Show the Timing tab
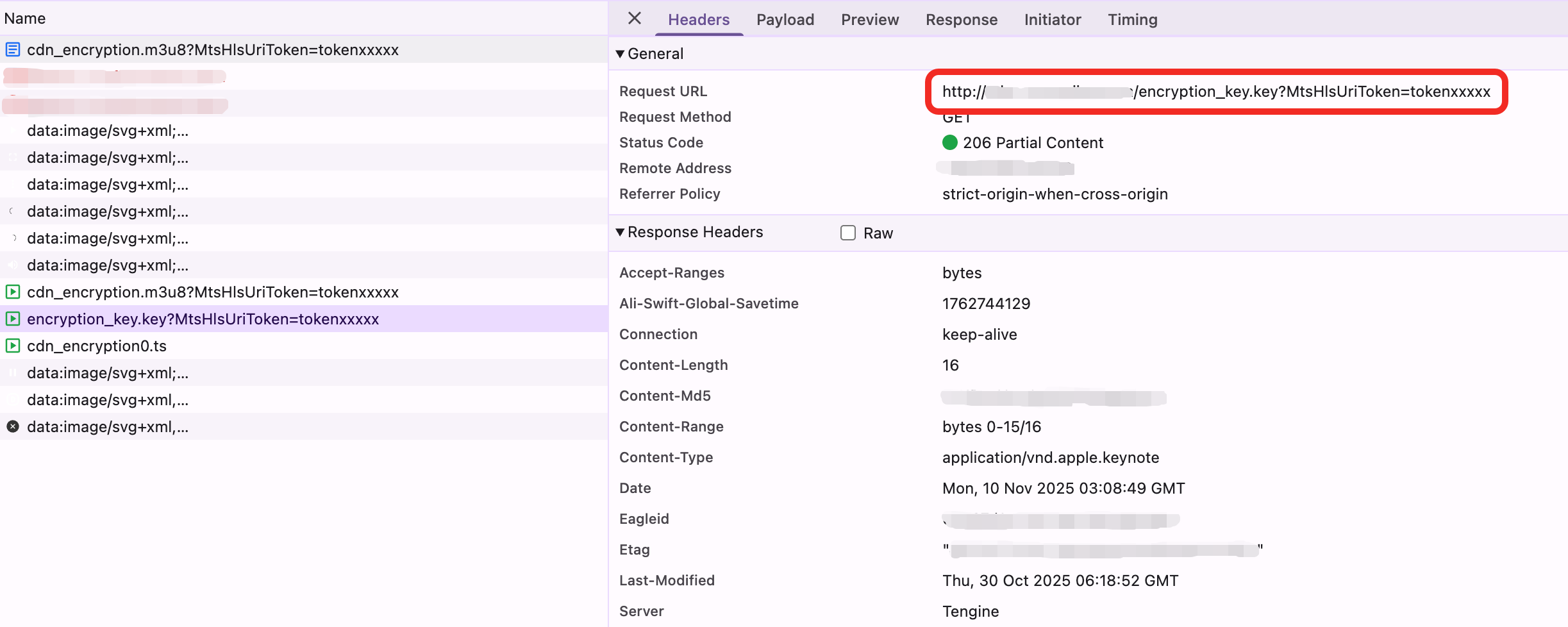Screen dimensions: 1568x627 (x=1132, y=20)
